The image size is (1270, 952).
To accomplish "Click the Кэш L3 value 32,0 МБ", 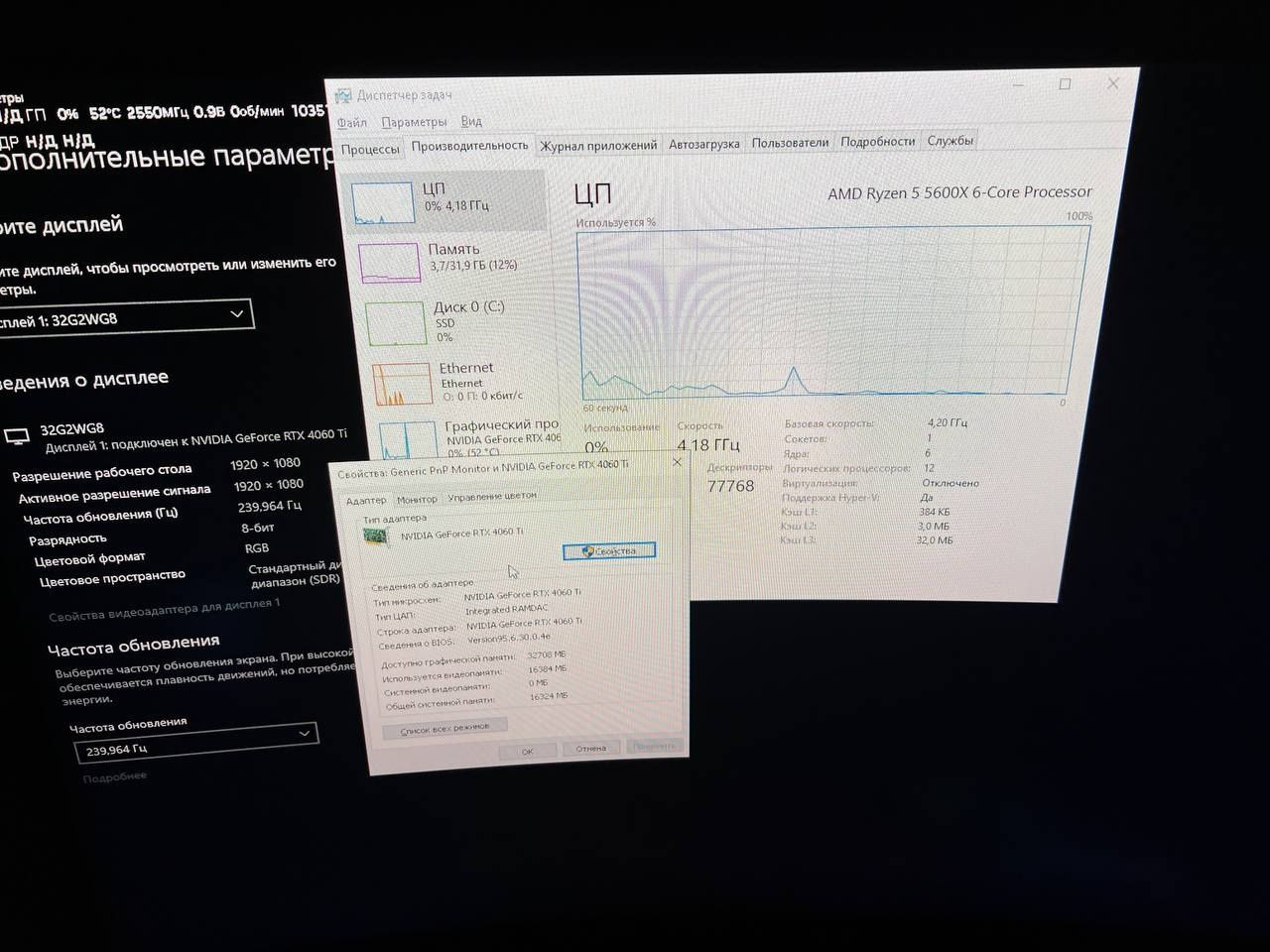I will tap(935, 540).
